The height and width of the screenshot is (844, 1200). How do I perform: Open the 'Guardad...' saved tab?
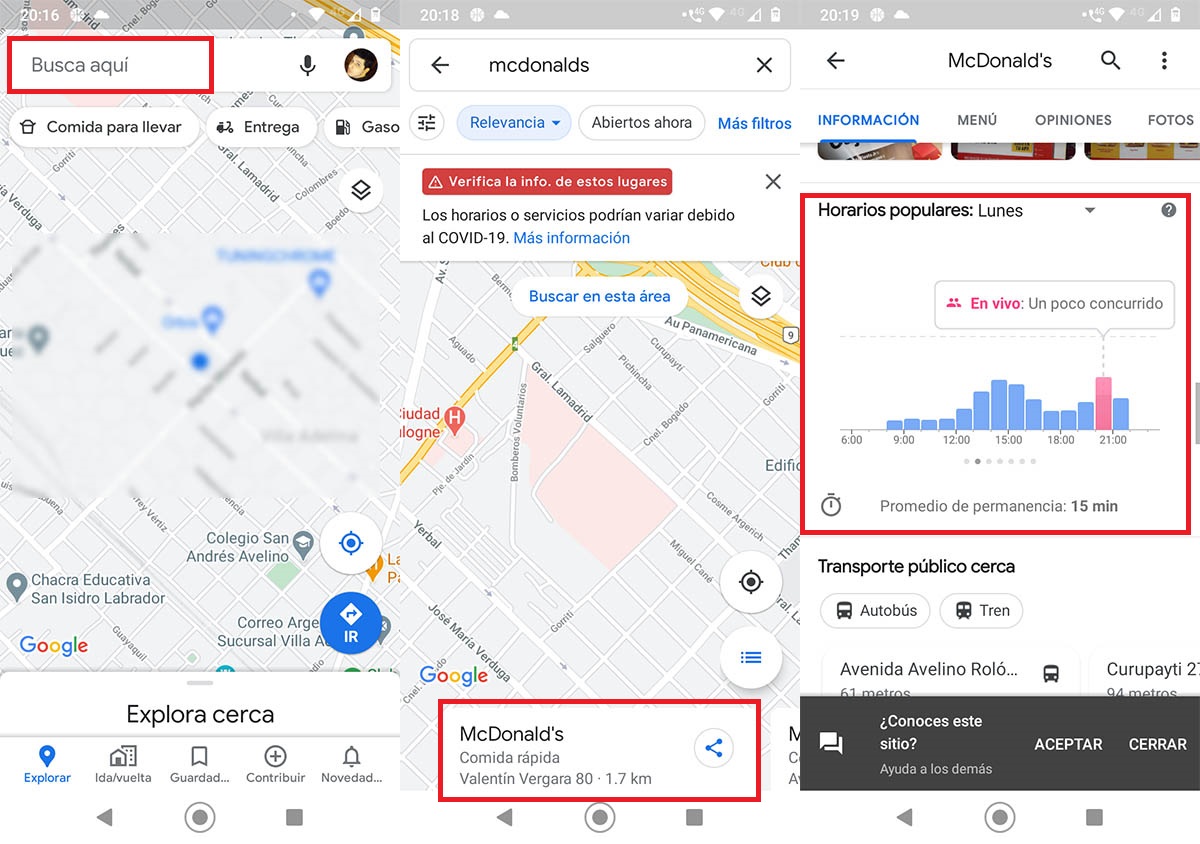(x=199, y=765)
